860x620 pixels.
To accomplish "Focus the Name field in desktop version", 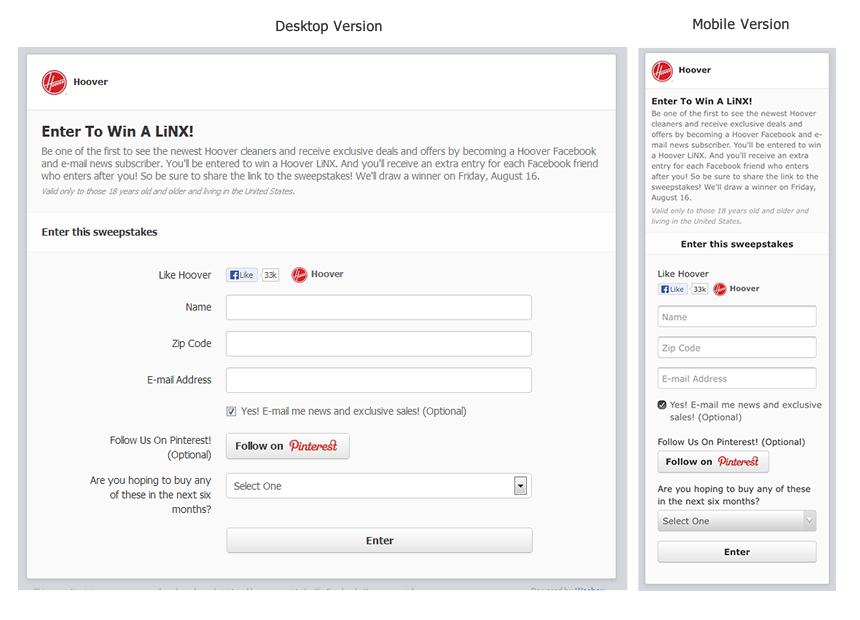I will [379, 307].
